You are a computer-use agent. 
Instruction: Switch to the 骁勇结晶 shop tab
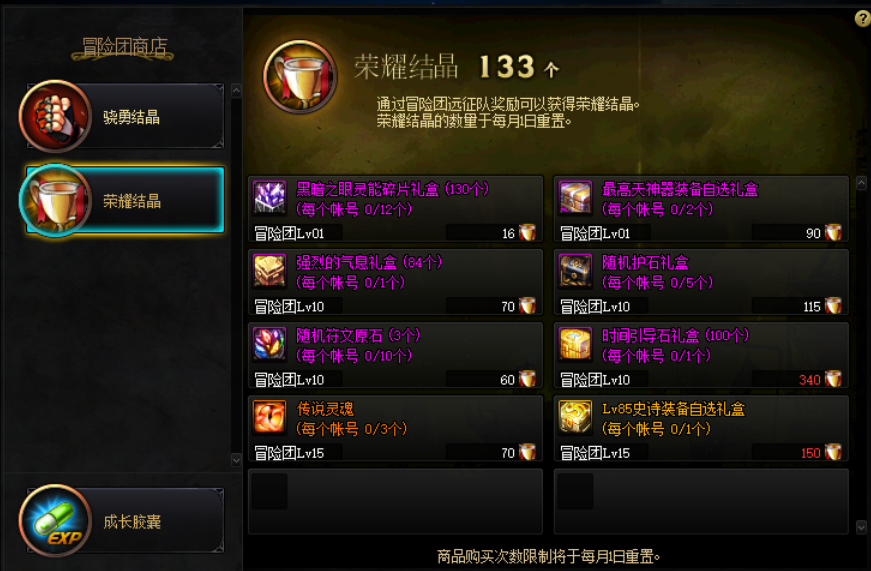[x=122, y=116]
